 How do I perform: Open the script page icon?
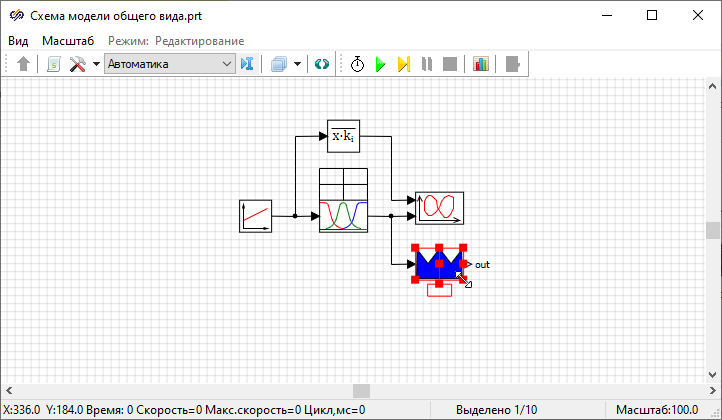[53, 64]
